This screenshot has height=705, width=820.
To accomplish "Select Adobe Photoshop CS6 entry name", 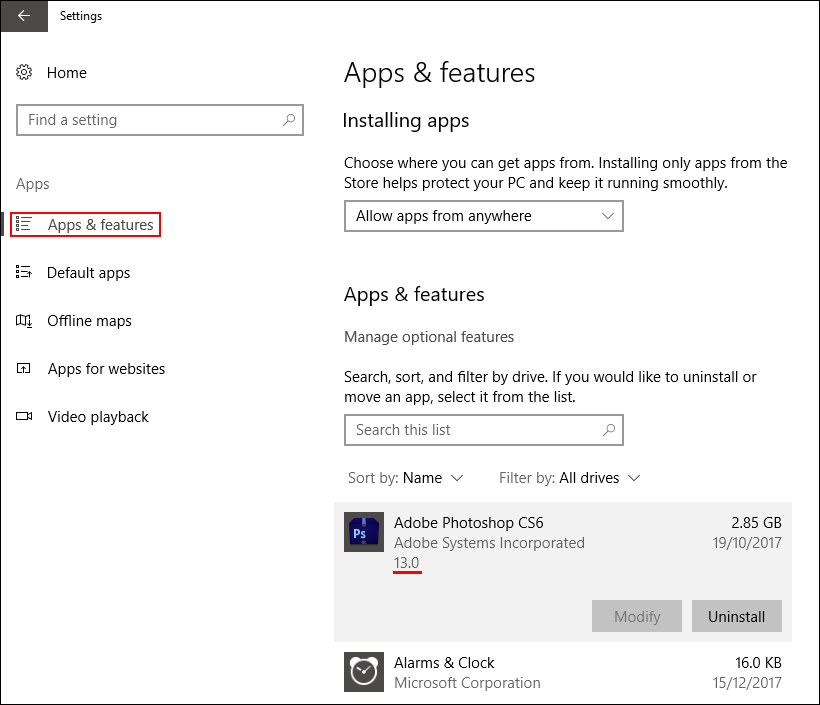I will [x=469, y=522].
